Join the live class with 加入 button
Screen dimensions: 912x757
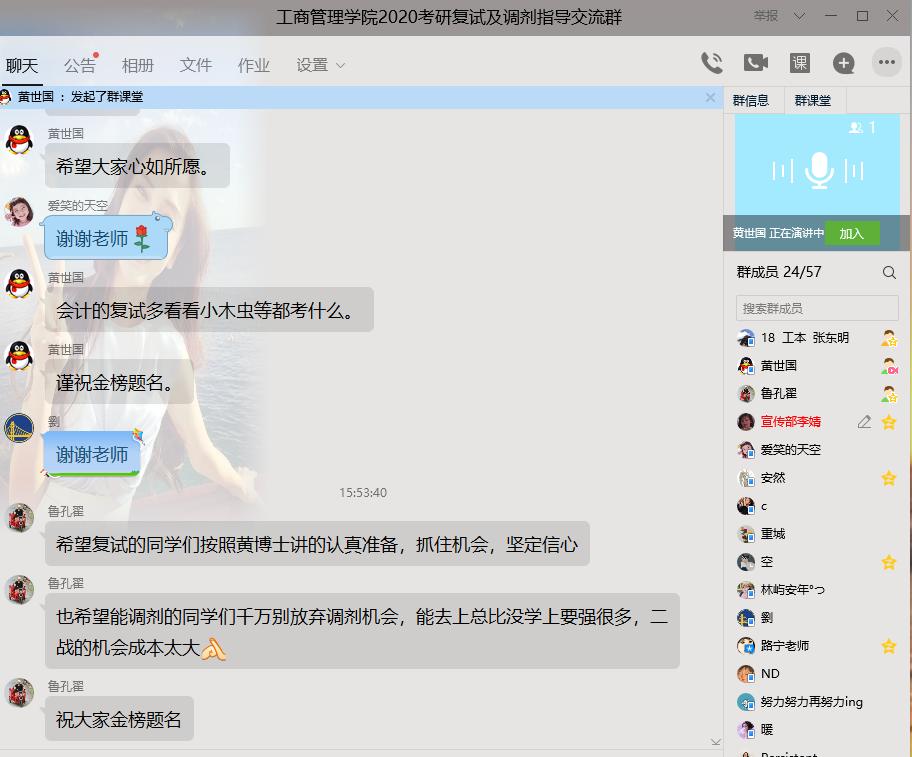click(x=851, y=233)
